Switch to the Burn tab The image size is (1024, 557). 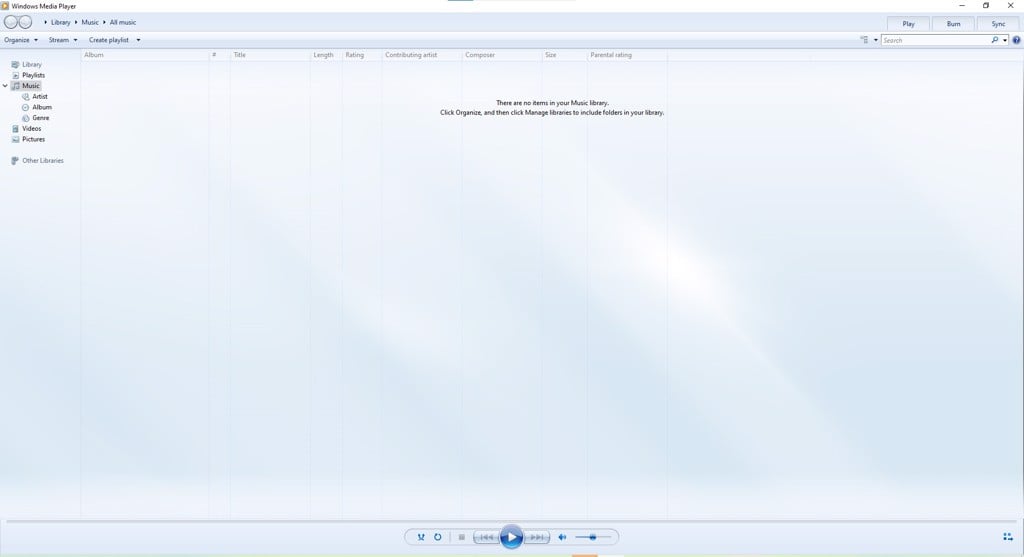point(953,23)
